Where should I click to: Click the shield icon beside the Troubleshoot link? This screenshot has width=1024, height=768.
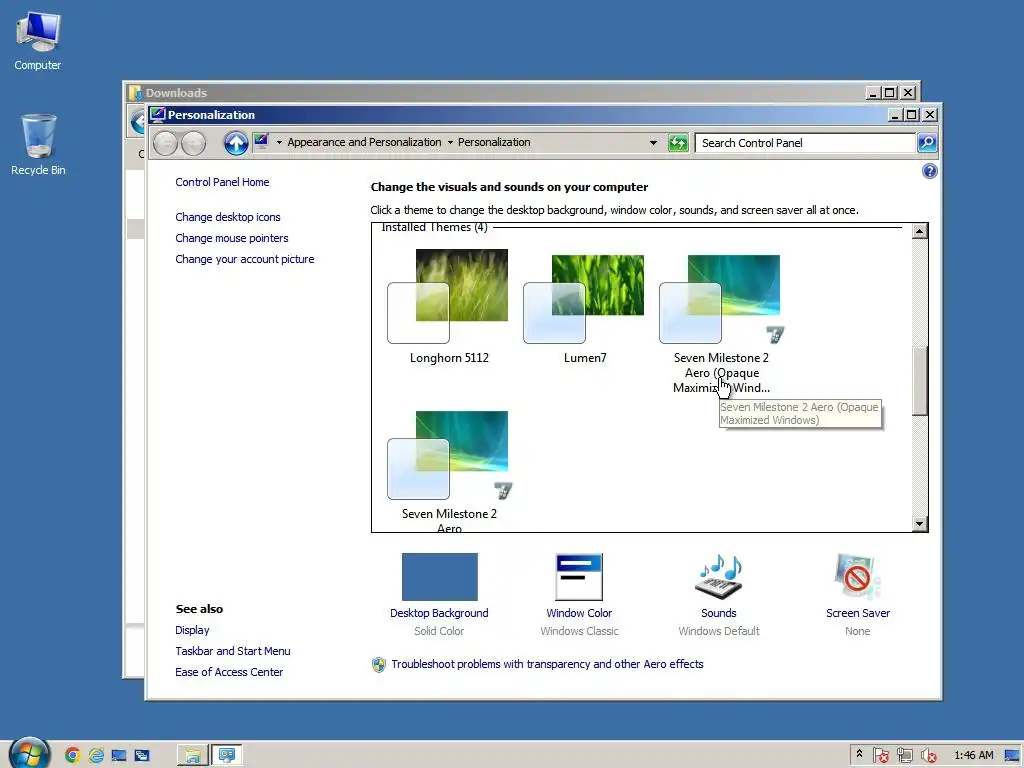click(x=379, y=665)
